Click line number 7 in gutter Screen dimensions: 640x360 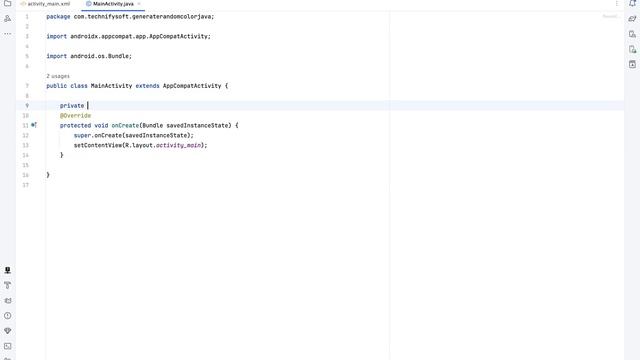click(27, 86)
